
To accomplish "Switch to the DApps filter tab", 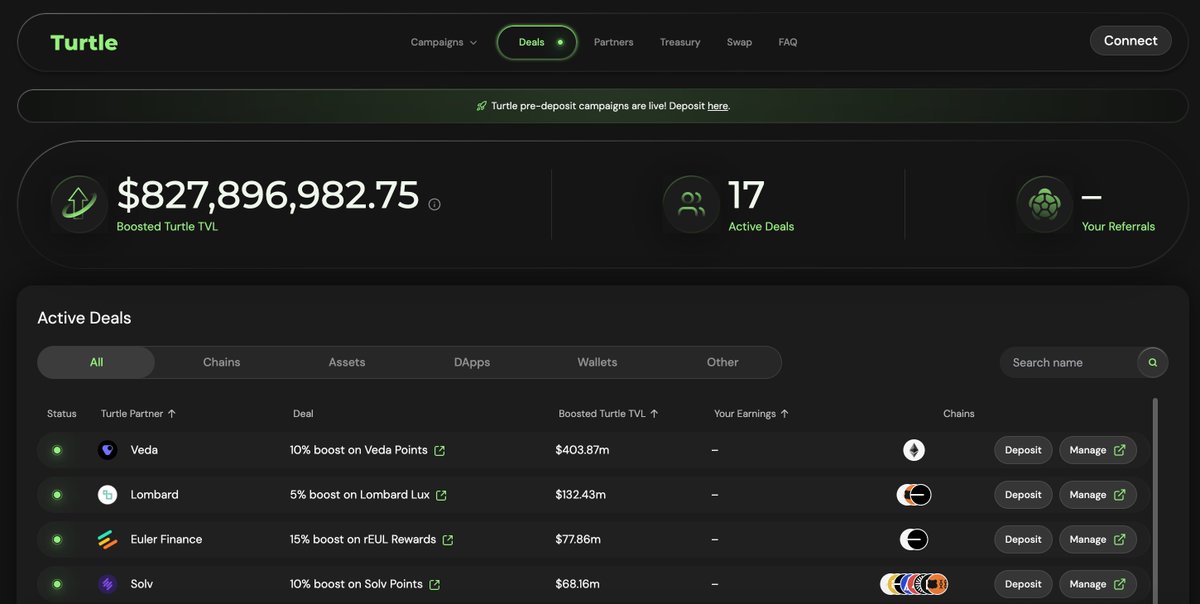I will point(472,362).
